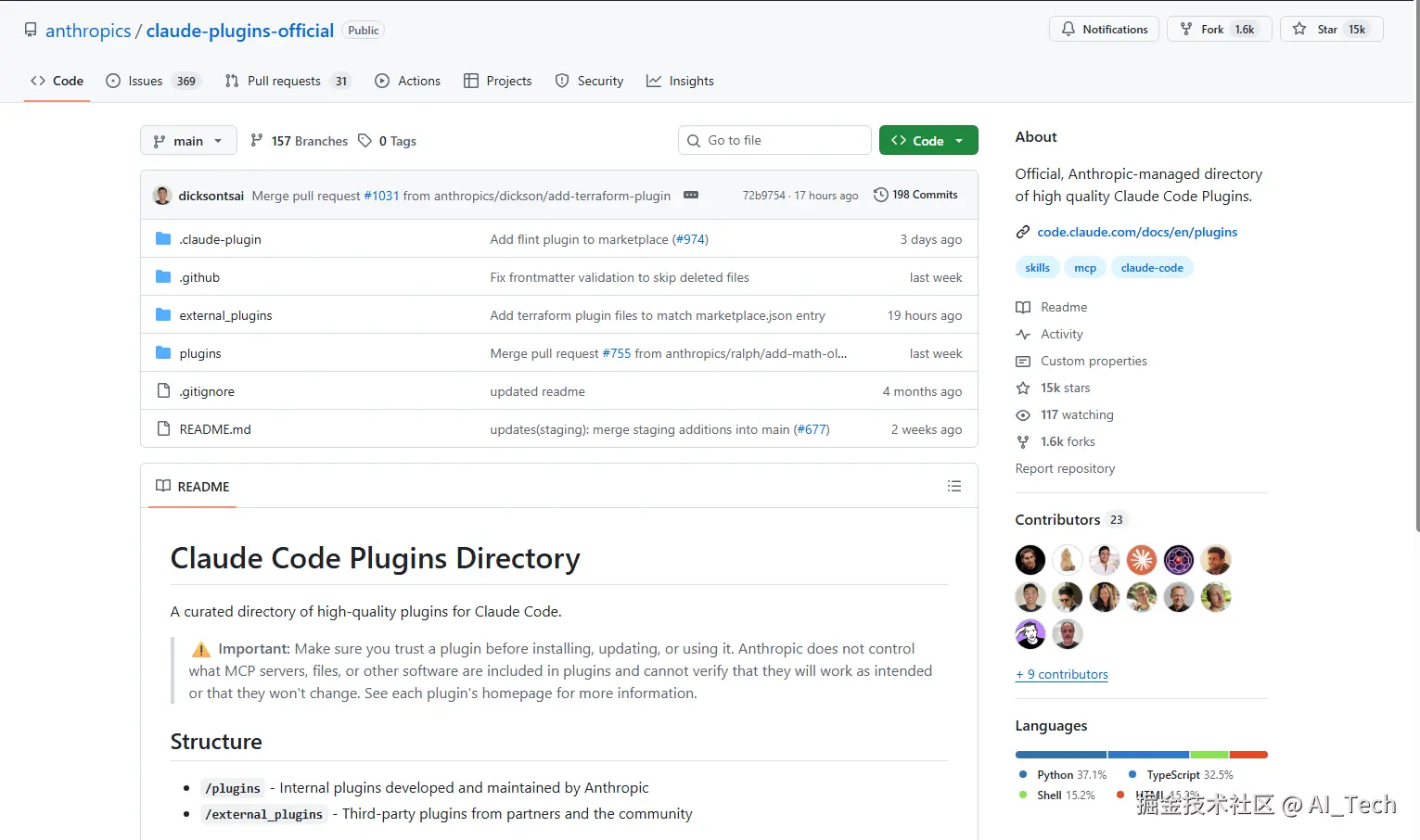Click the first contributor avatar
This screenshot has width=1420, height=840.
click(x=1030, y=560)
